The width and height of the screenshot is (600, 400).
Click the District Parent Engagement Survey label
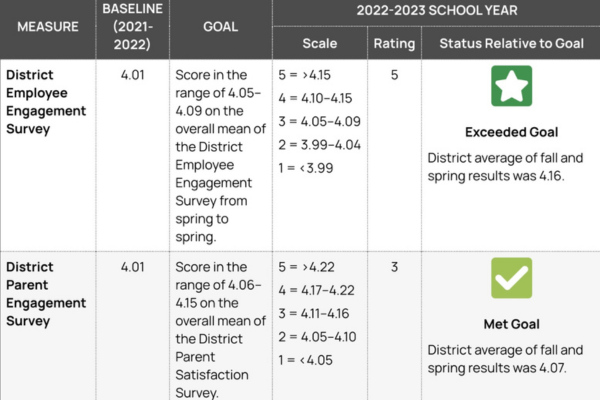tap(38, 294)
